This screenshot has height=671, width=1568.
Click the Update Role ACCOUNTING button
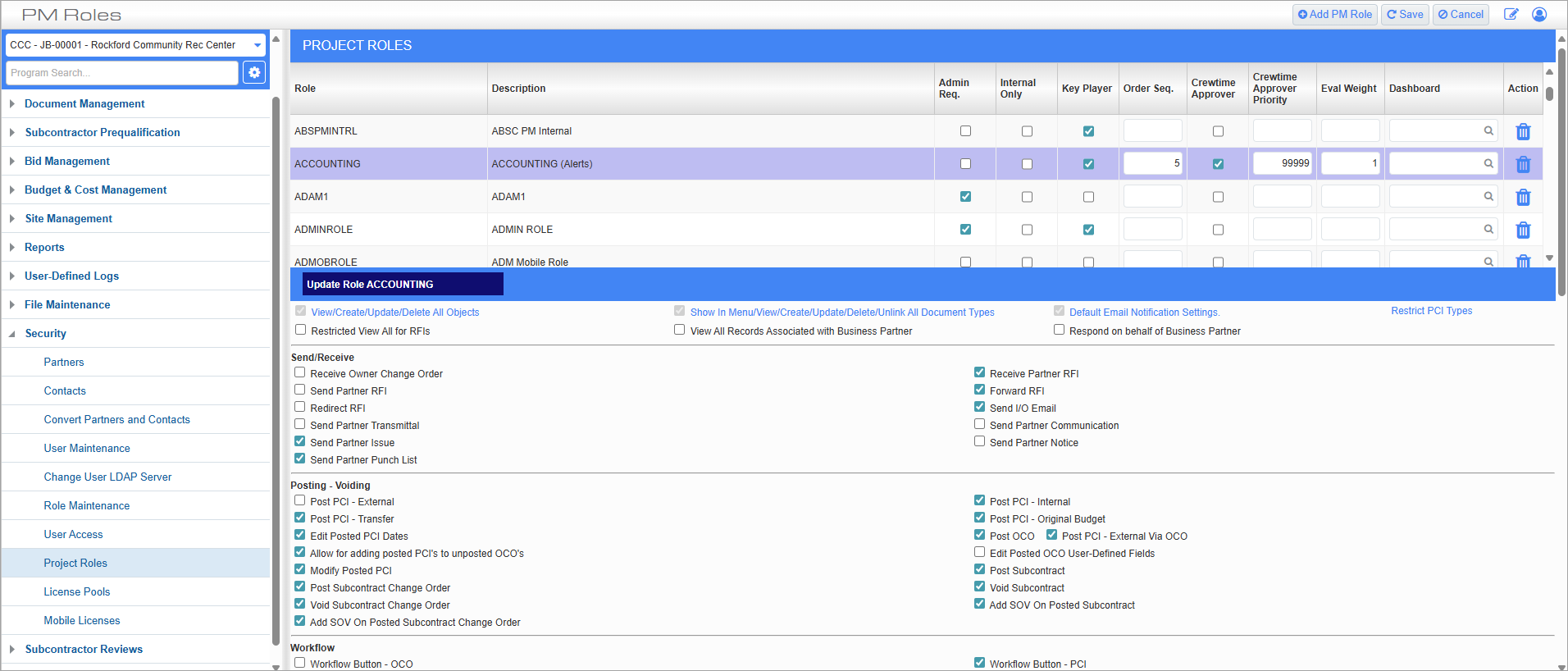(x=403, y=284)
